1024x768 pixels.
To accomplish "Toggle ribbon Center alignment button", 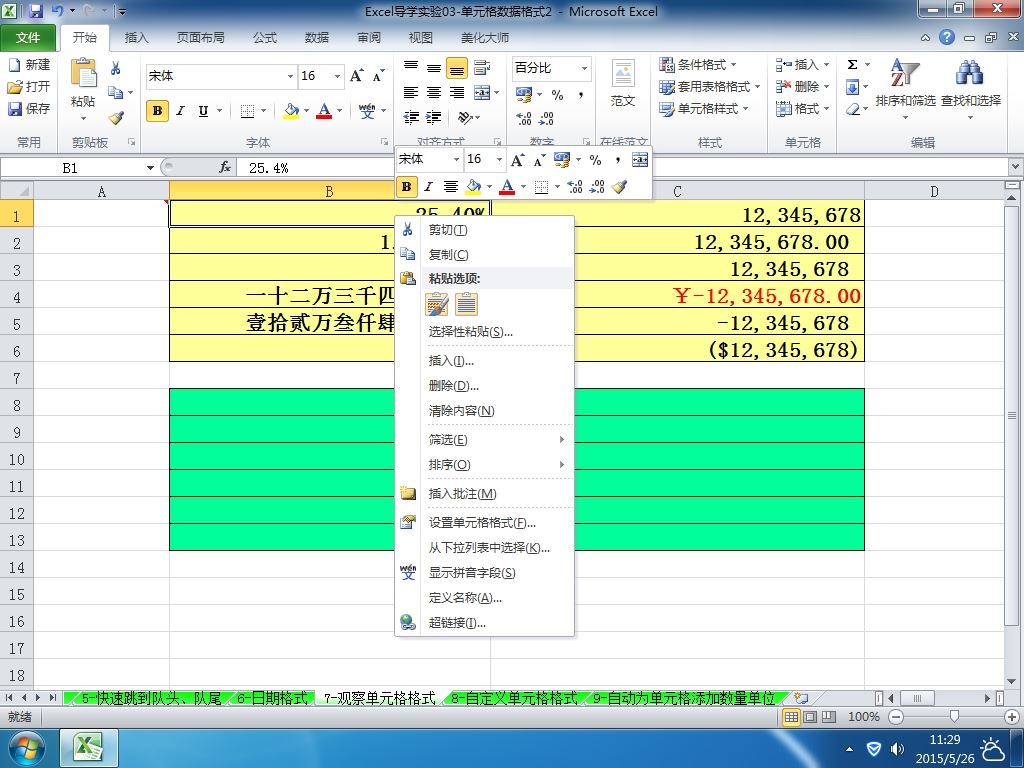I will [434, 93].
